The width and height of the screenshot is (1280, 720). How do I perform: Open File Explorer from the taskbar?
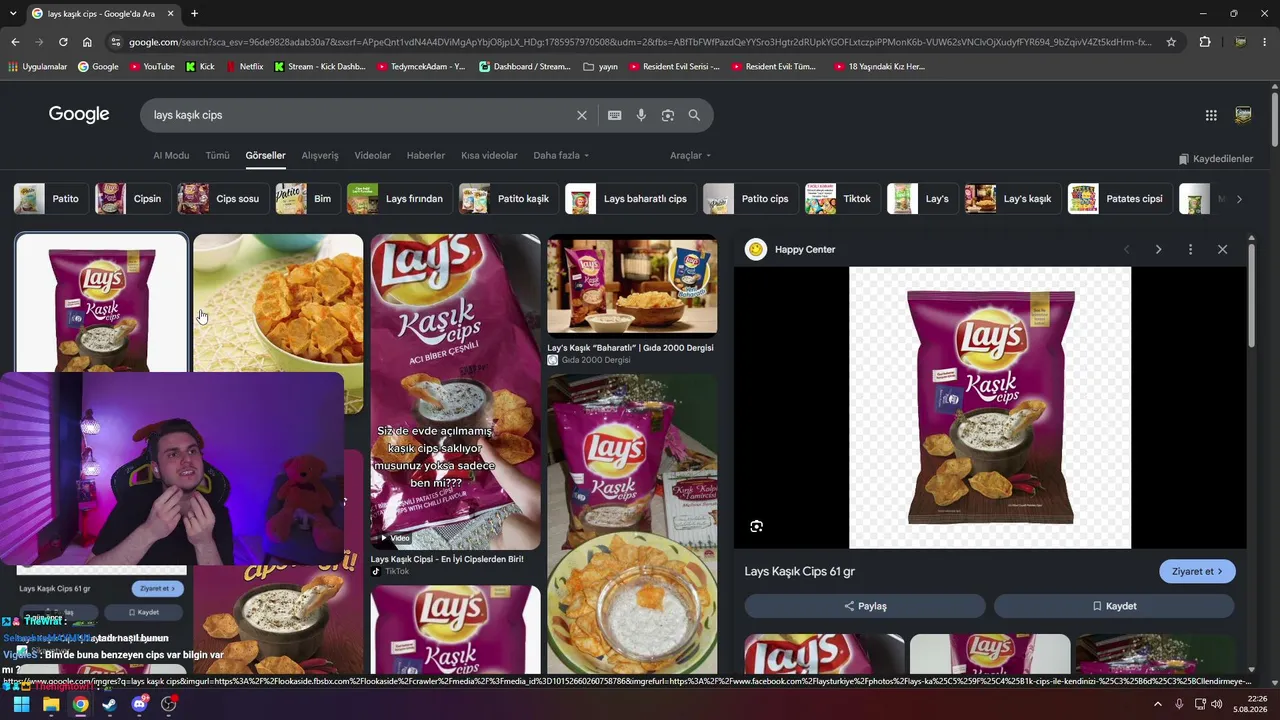[x=51, y=704]
